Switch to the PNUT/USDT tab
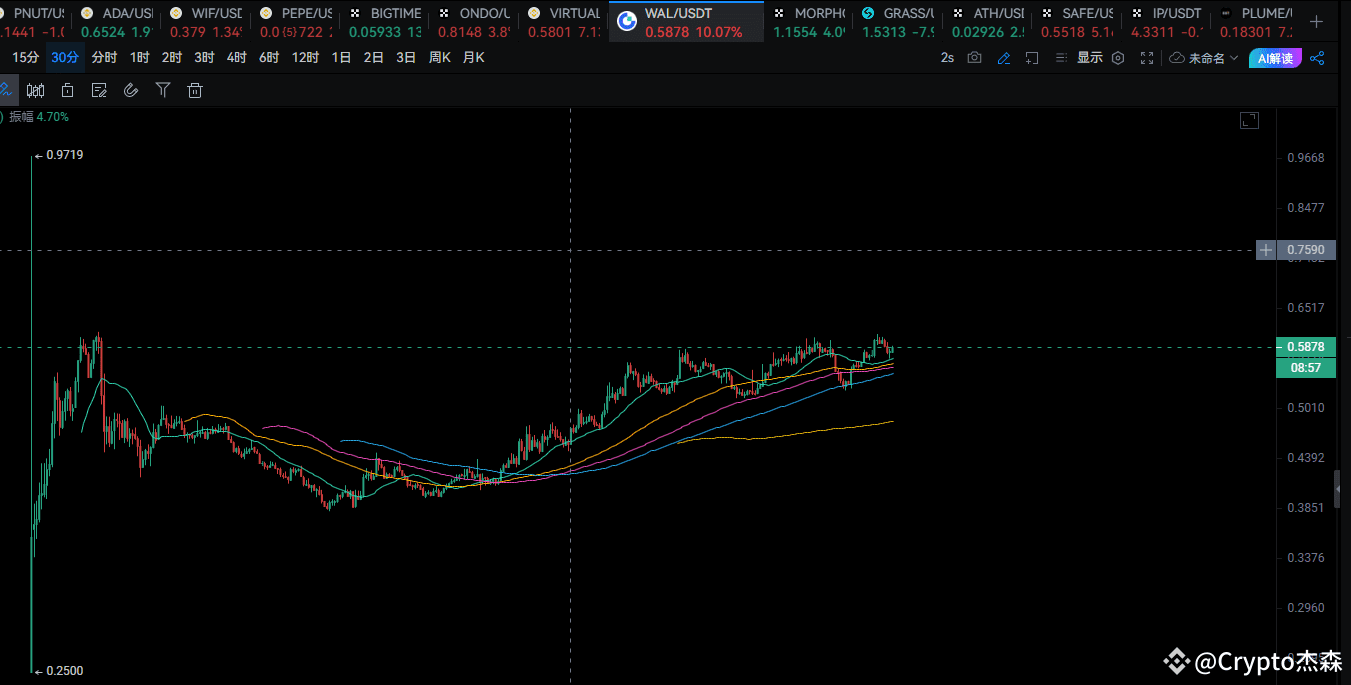The height and width of the screenshot is (685, 1351). 33,22
